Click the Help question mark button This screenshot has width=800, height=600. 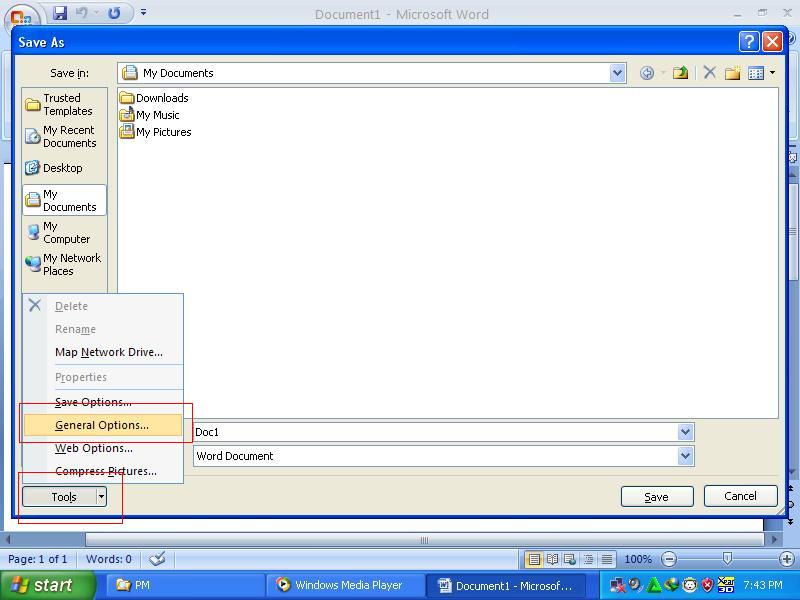[749, 41]
